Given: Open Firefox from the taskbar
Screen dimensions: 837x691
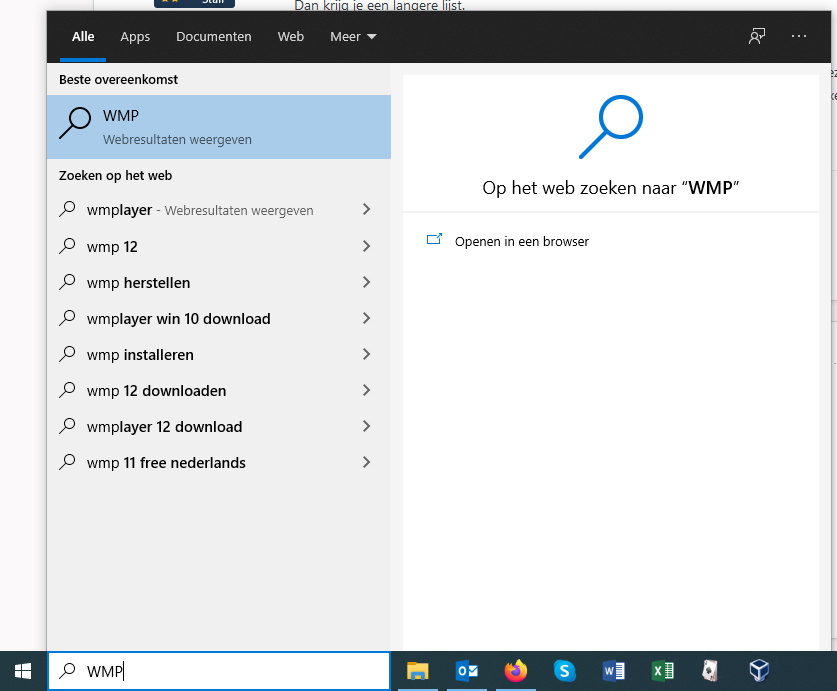Looking at the screenshot, I should point(516,671).
